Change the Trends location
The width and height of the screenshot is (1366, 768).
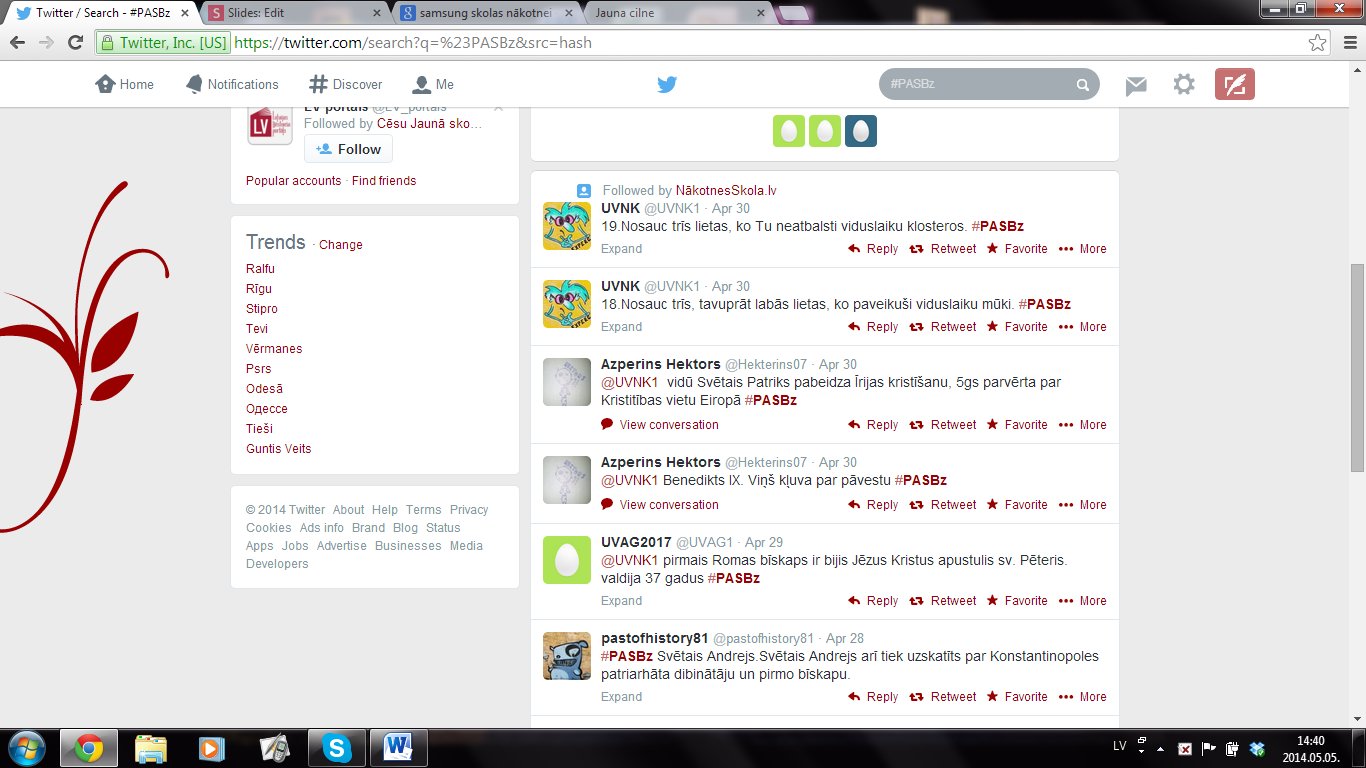coord(341,245)
